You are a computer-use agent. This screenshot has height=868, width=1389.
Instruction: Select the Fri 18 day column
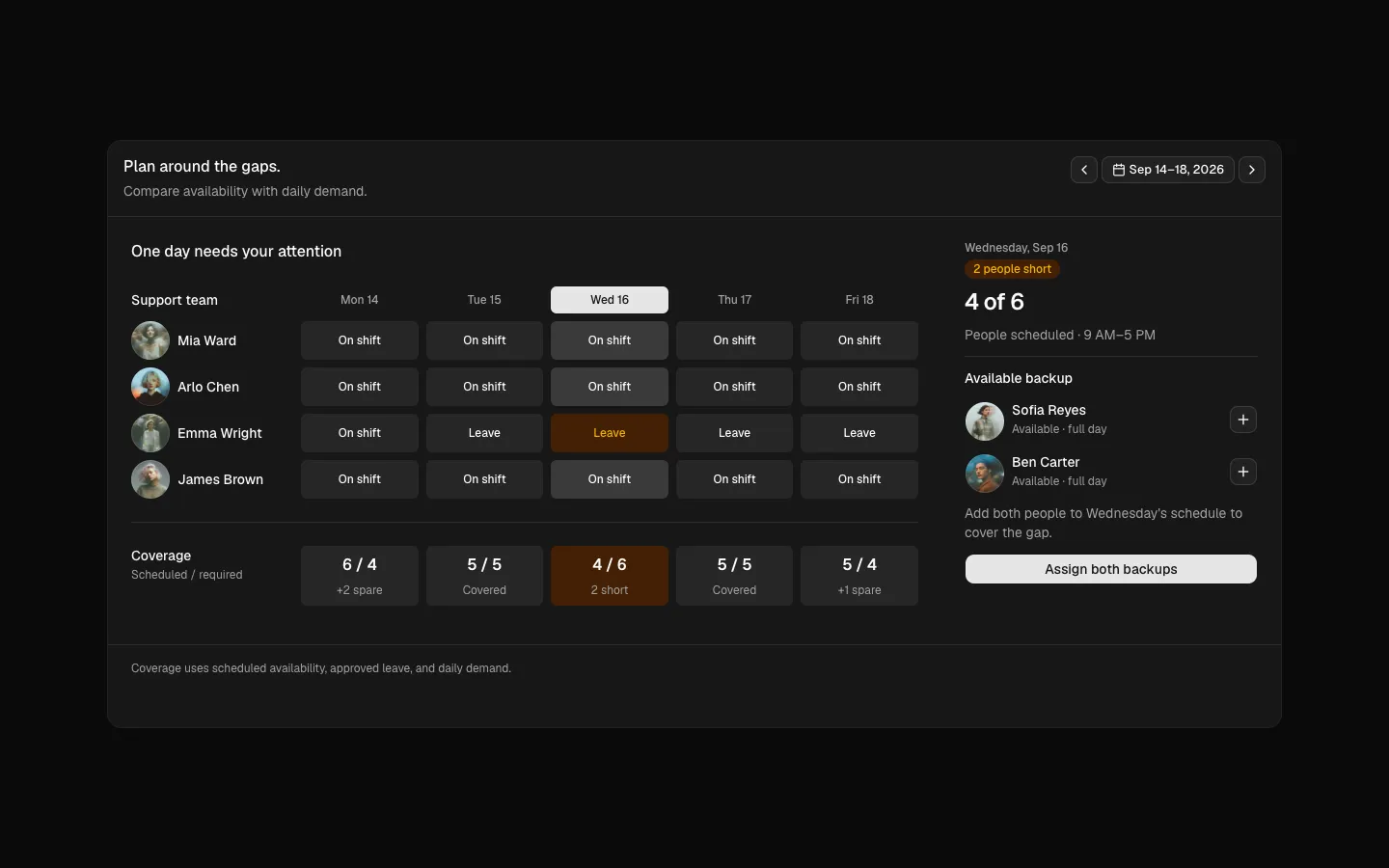click(859, 300)
